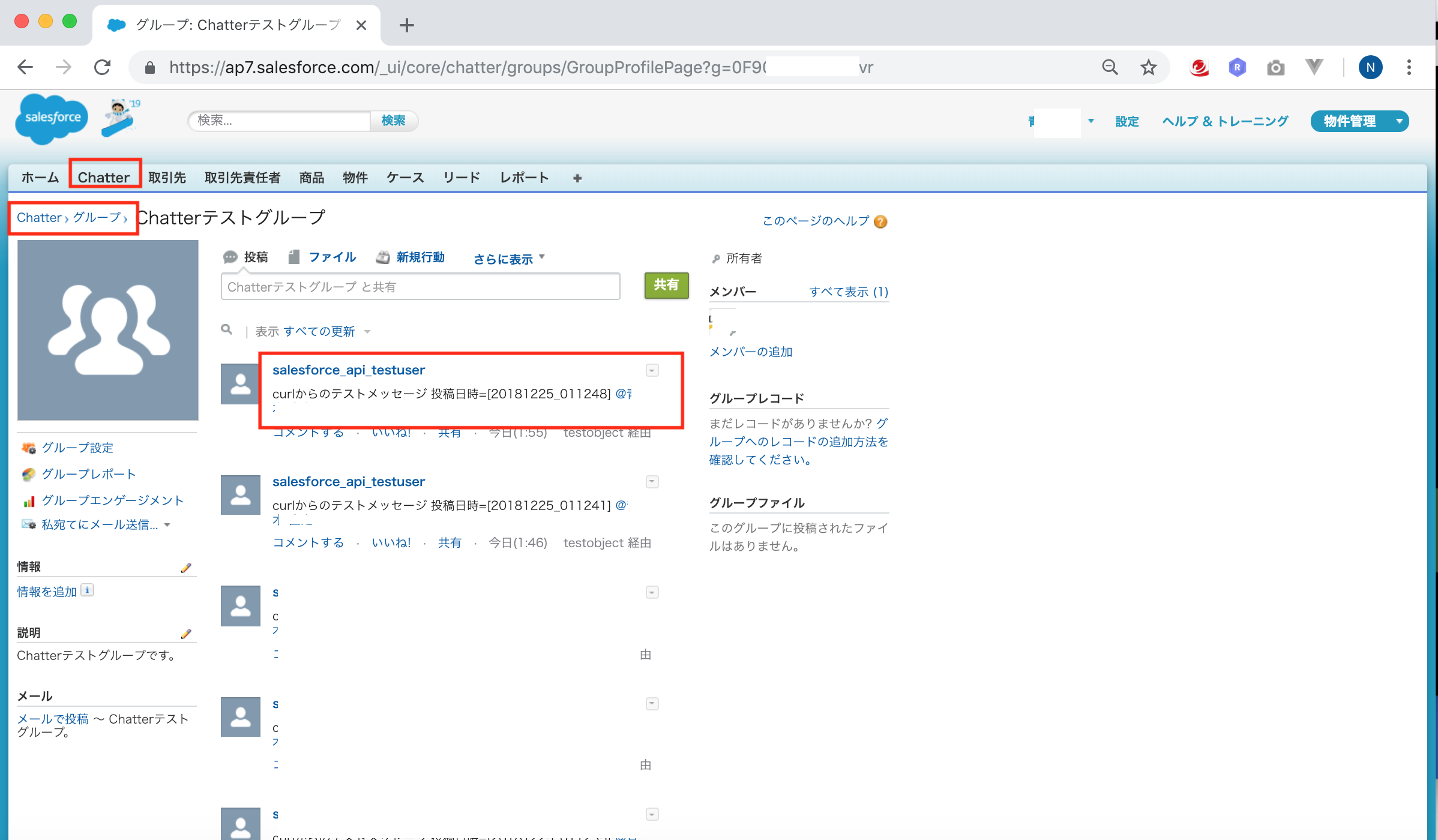This screenshot has width=1438, height=840.
Task: Click いいね! on the 011241 post
Action: point(391,542)
